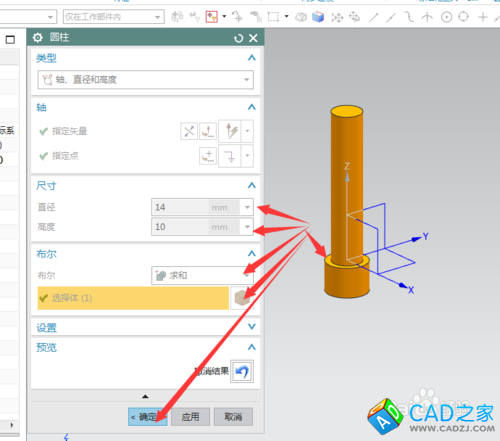Collapse the 尺寸 dimensions section

pyautogui.click(x=252, y=185)
